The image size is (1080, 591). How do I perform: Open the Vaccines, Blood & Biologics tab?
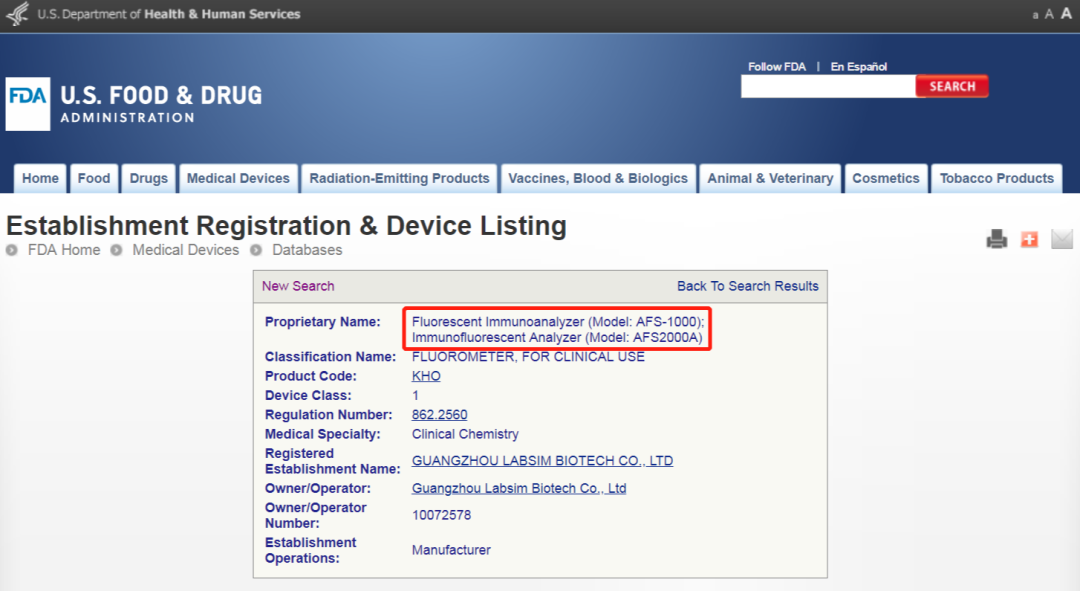[x=598, y=179]
